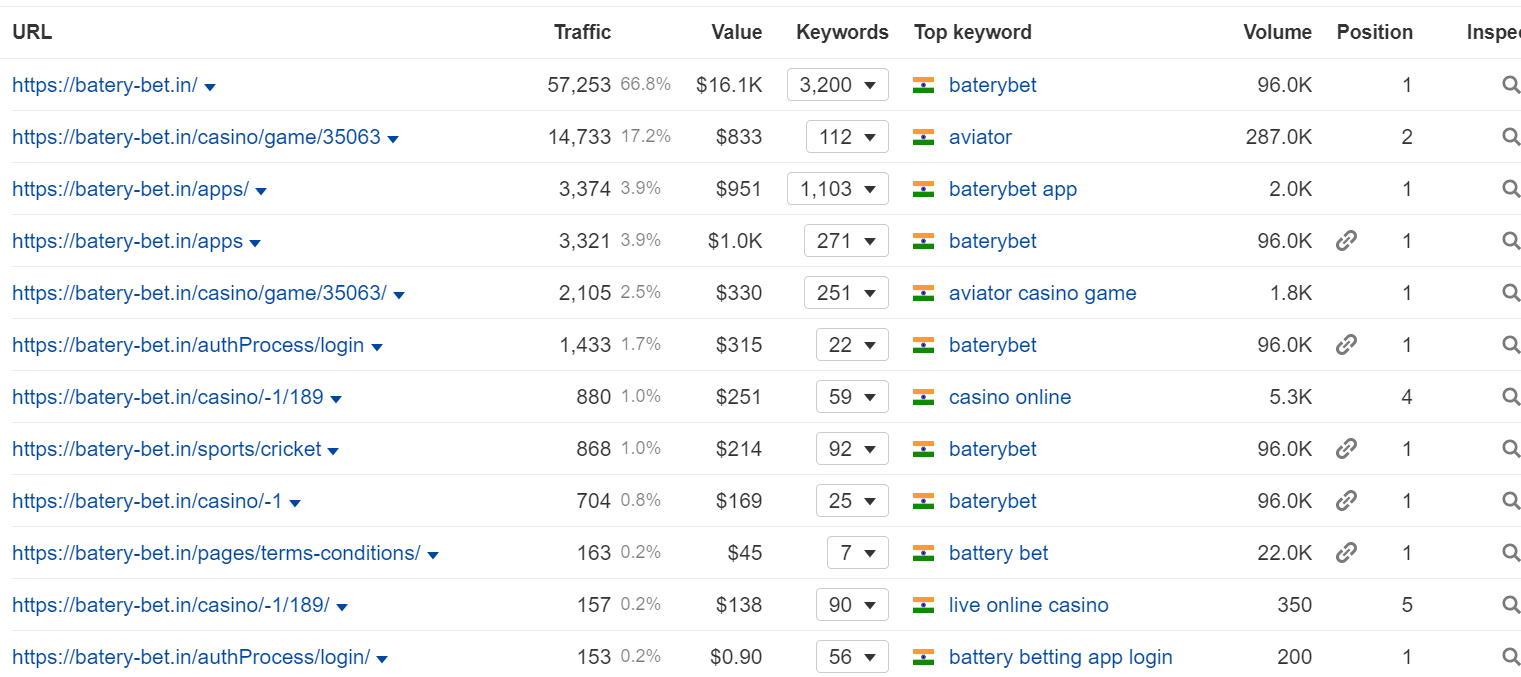Open the batery-bet.in/casino/game/35063 URL link

pyautogui.click(x=196, y=137)
